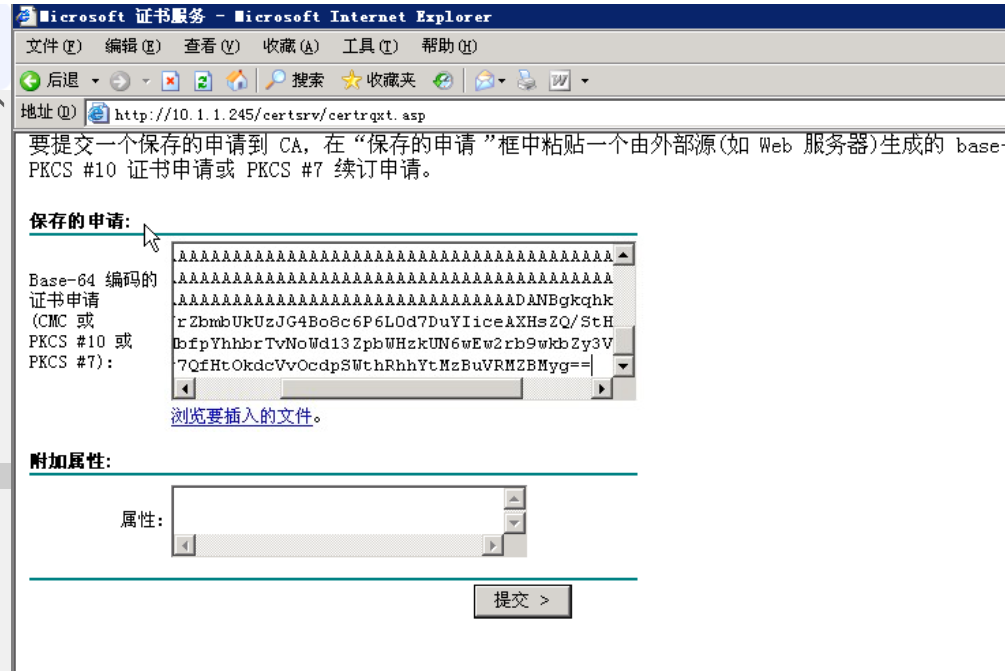The image size is (1005, 671).
Task: Open the 文件(F) menu
Action: pos(54,46)
